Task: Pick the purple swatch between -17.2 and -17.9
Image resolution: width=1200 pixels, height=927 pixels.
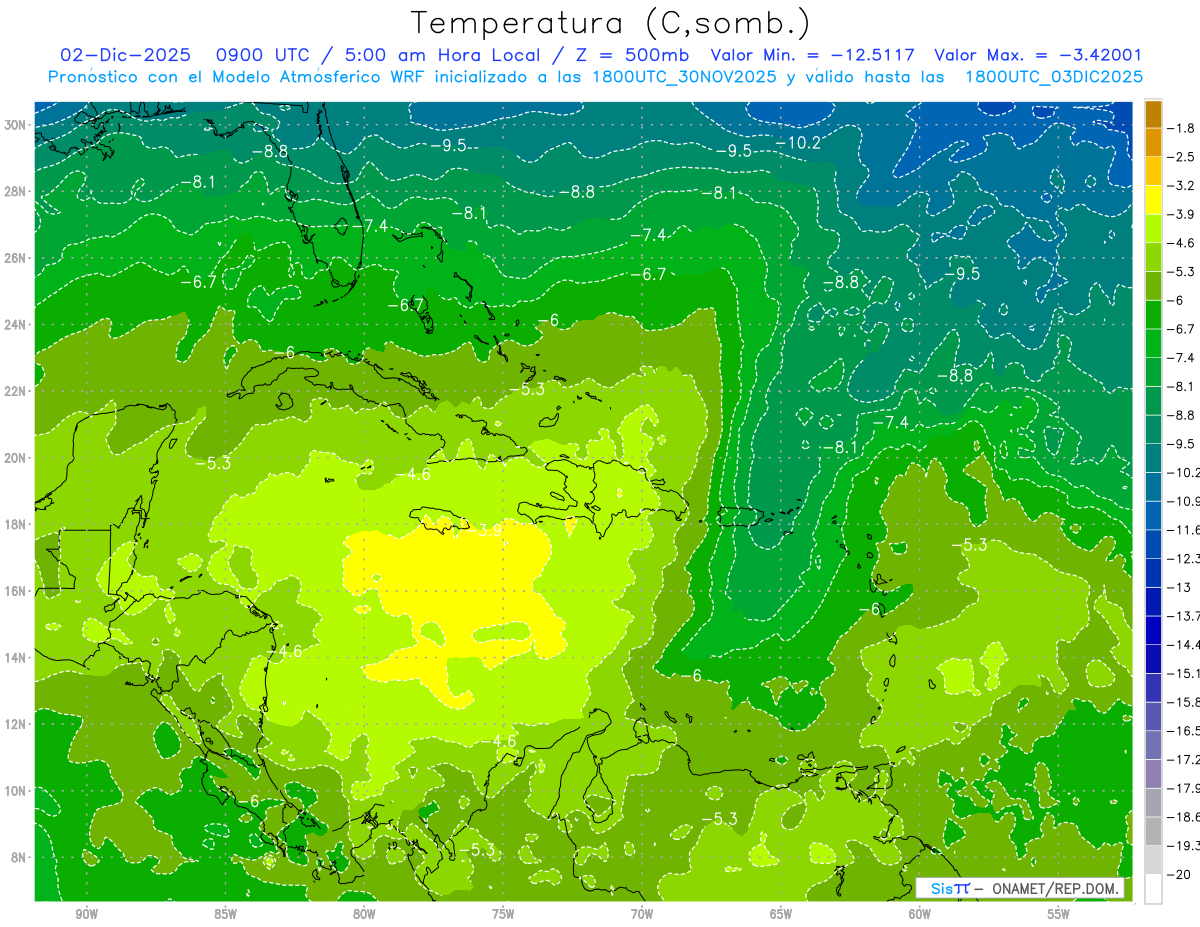Action: click(1153, 773)
